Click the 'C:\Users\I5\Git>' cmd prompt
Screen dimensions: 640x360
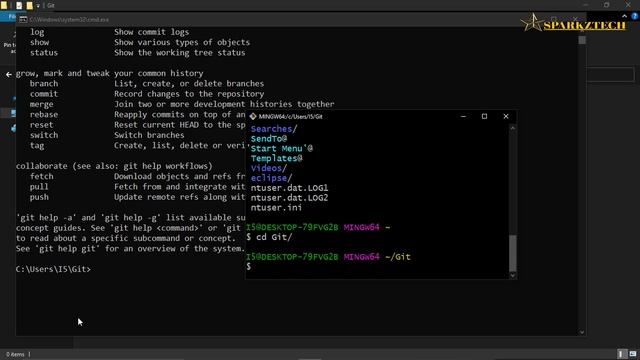point(53,269)
